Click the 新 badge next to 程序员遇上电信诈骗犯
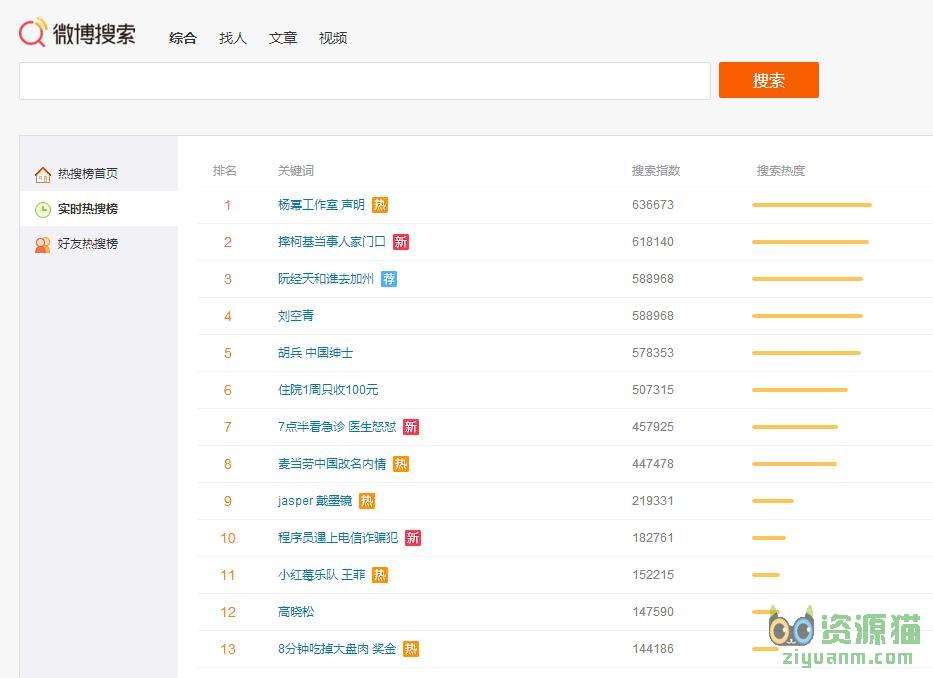 pyautogui.click(x=412, y=538)
